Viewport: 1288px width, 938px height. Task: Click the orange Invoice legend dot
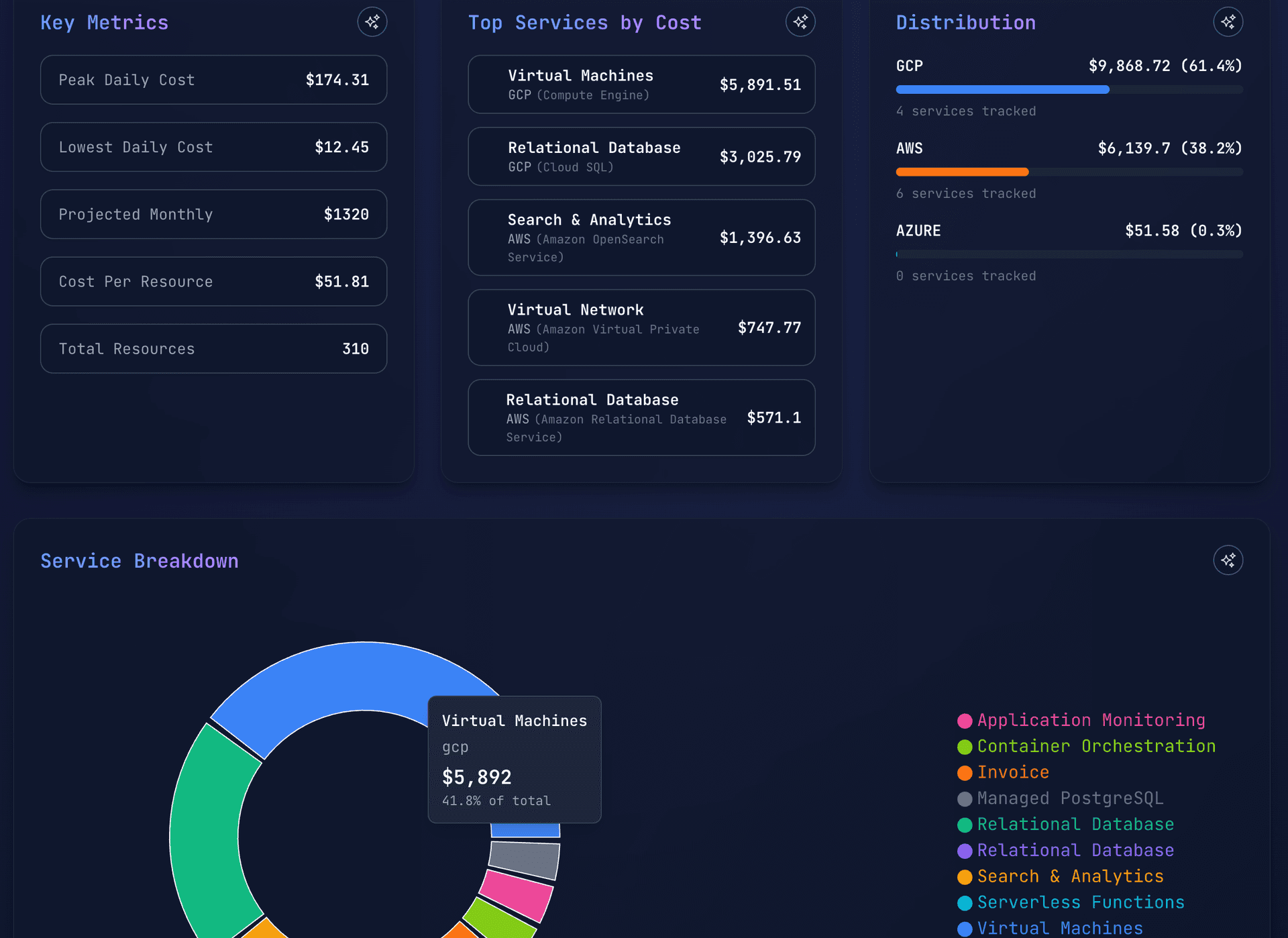pyautogui.click(x=964, y=772)
